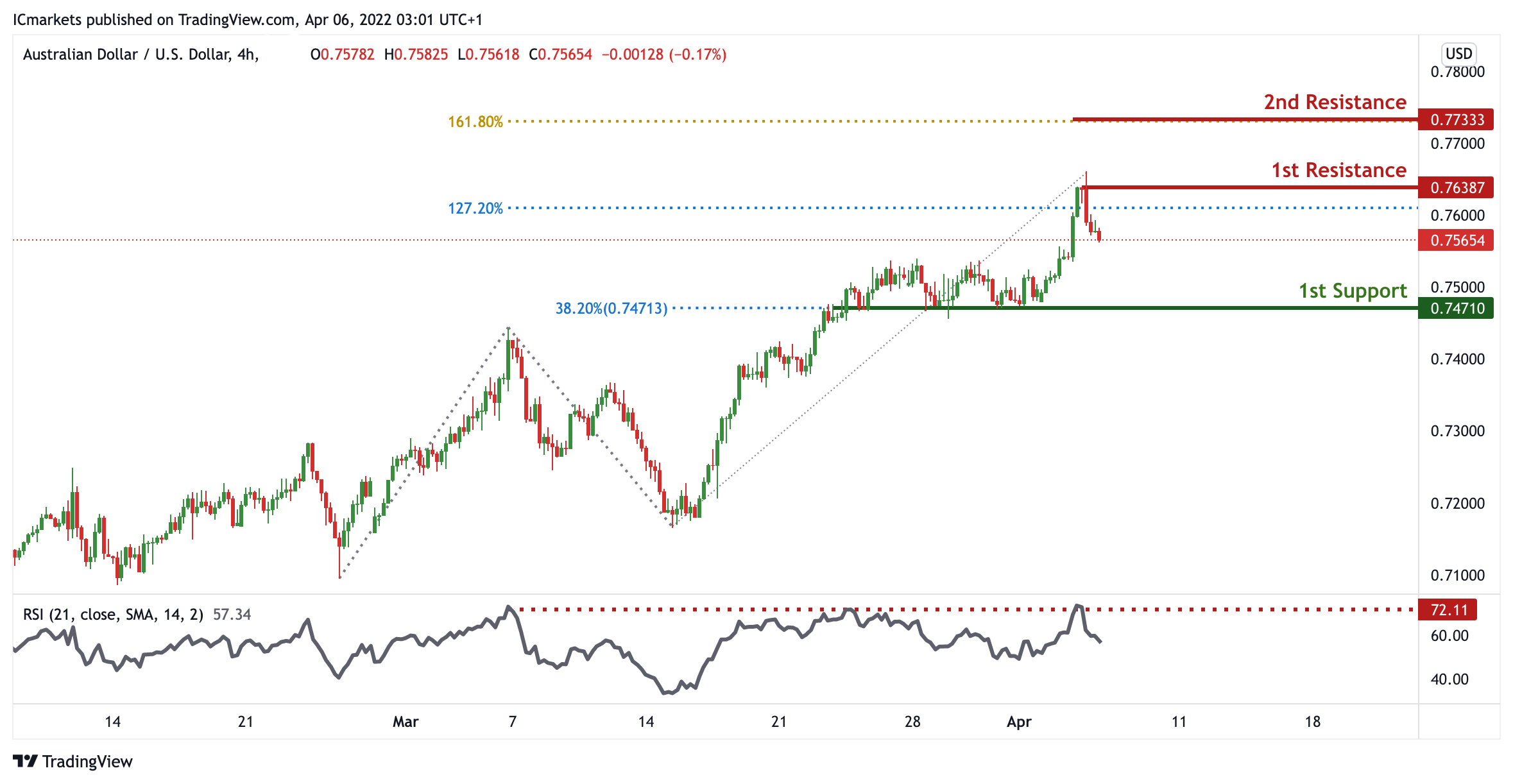1513x784 pixels.
Task: Click the 1st Support text label
Action: pyautogui.click(x=1353, y=291)
